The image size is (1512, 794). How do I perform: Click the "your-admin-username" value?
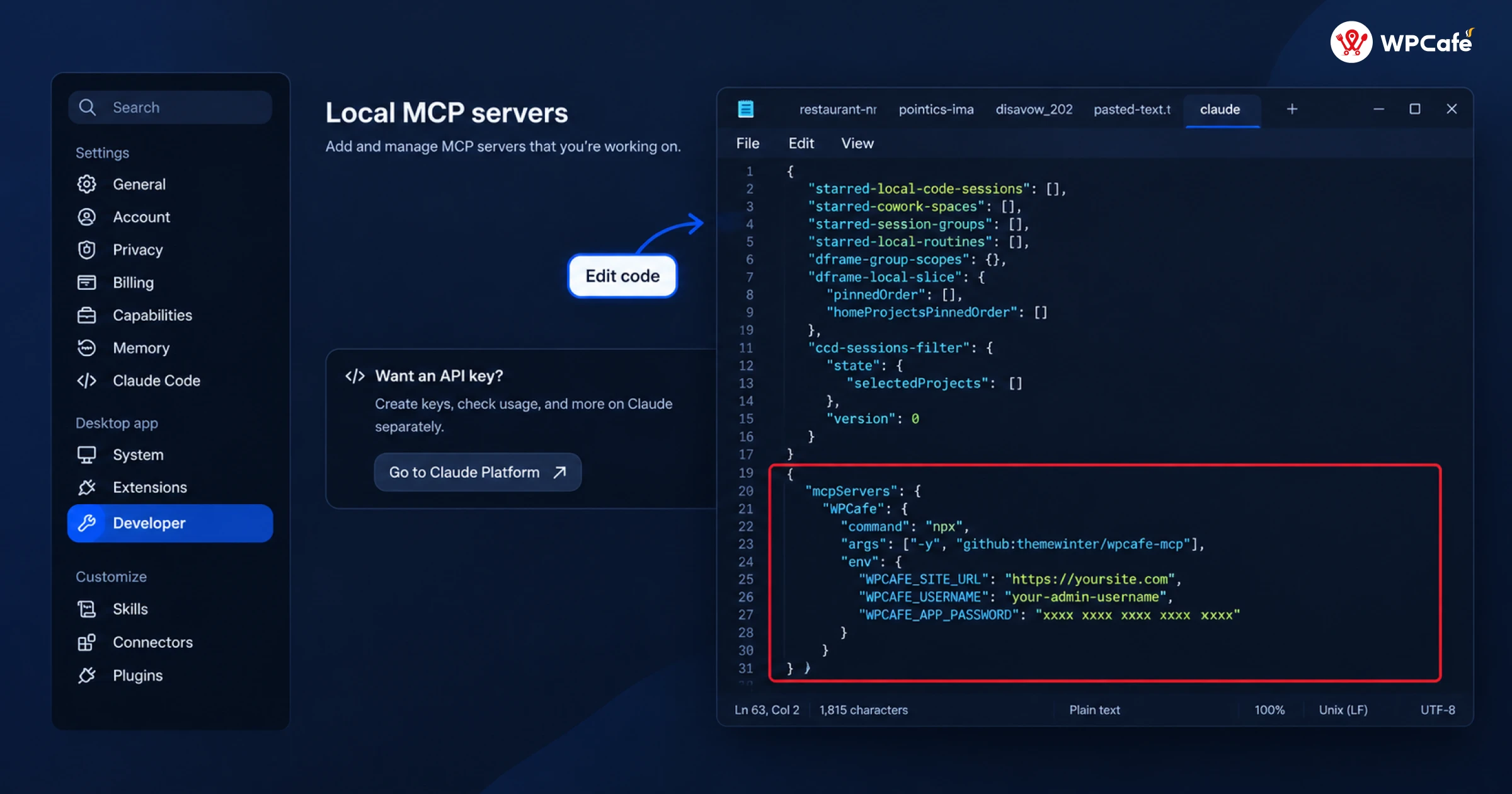pyautogui.click(x=1085, y=597)
